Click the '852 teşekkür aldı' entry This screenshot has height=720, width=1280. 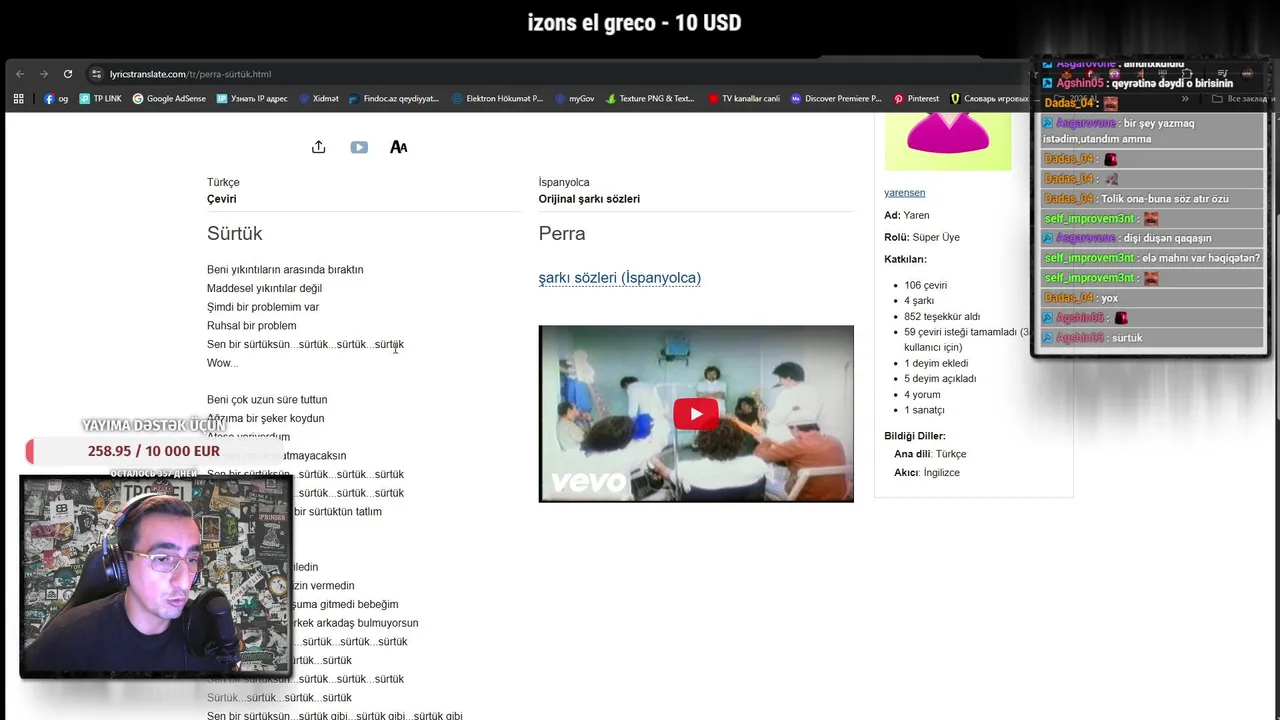[942, 316]
